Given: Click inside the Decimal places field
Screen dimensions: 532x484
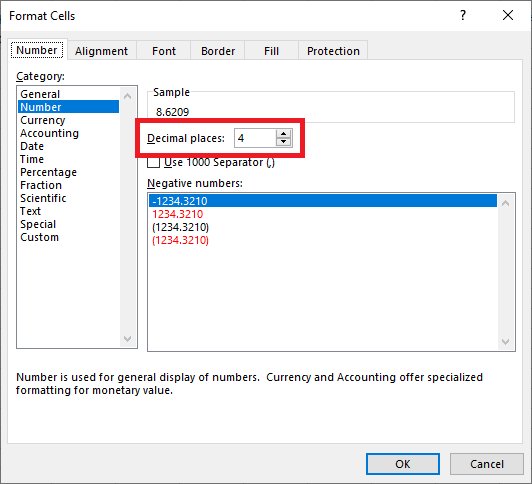Looking at the screenshot, I should [255, 138].
